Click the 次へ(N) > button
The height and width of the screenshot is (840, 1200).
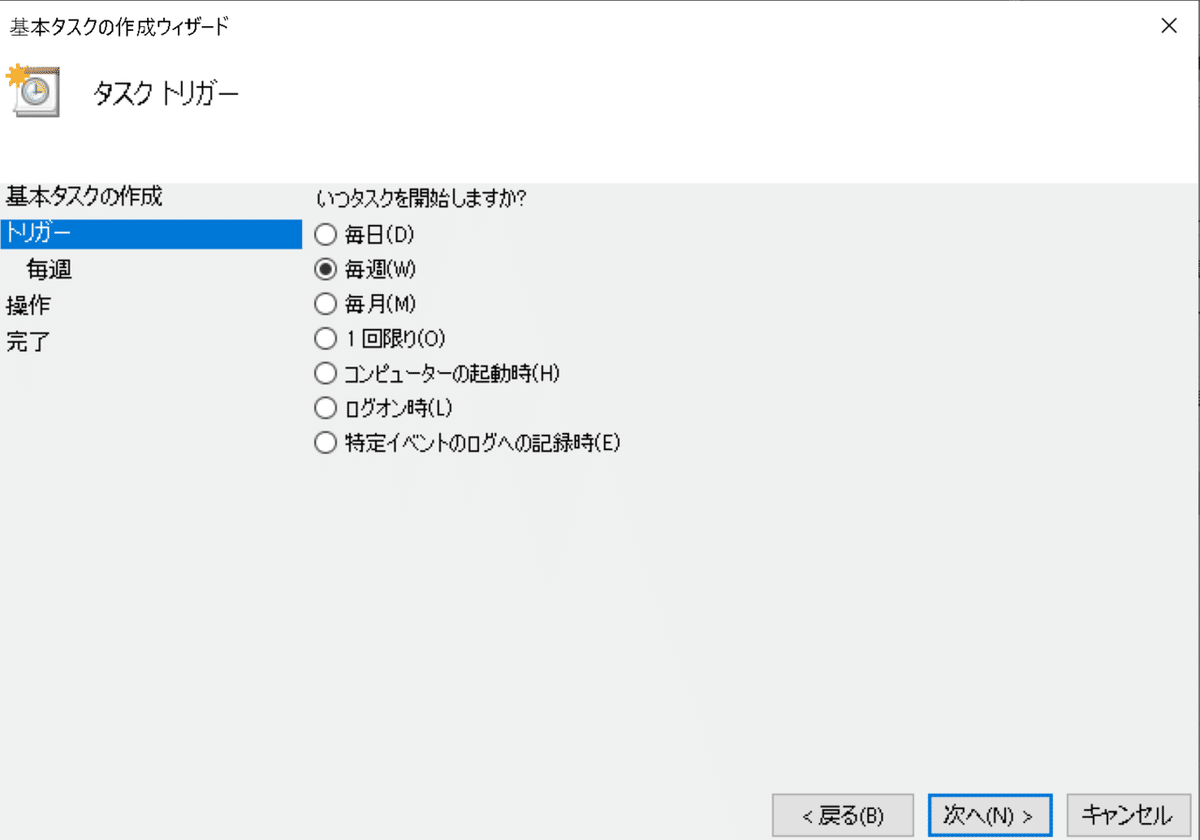(x=989, y=816)
